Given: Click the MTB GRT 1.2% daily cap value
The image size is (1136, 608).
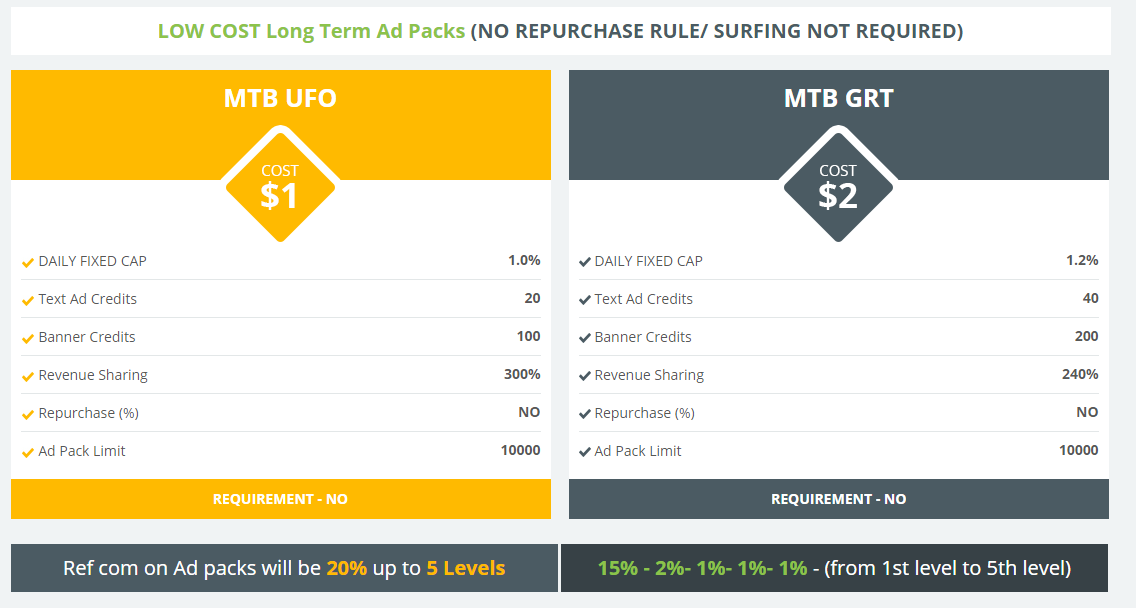Looking at the screenshot, I should 1082,261.
